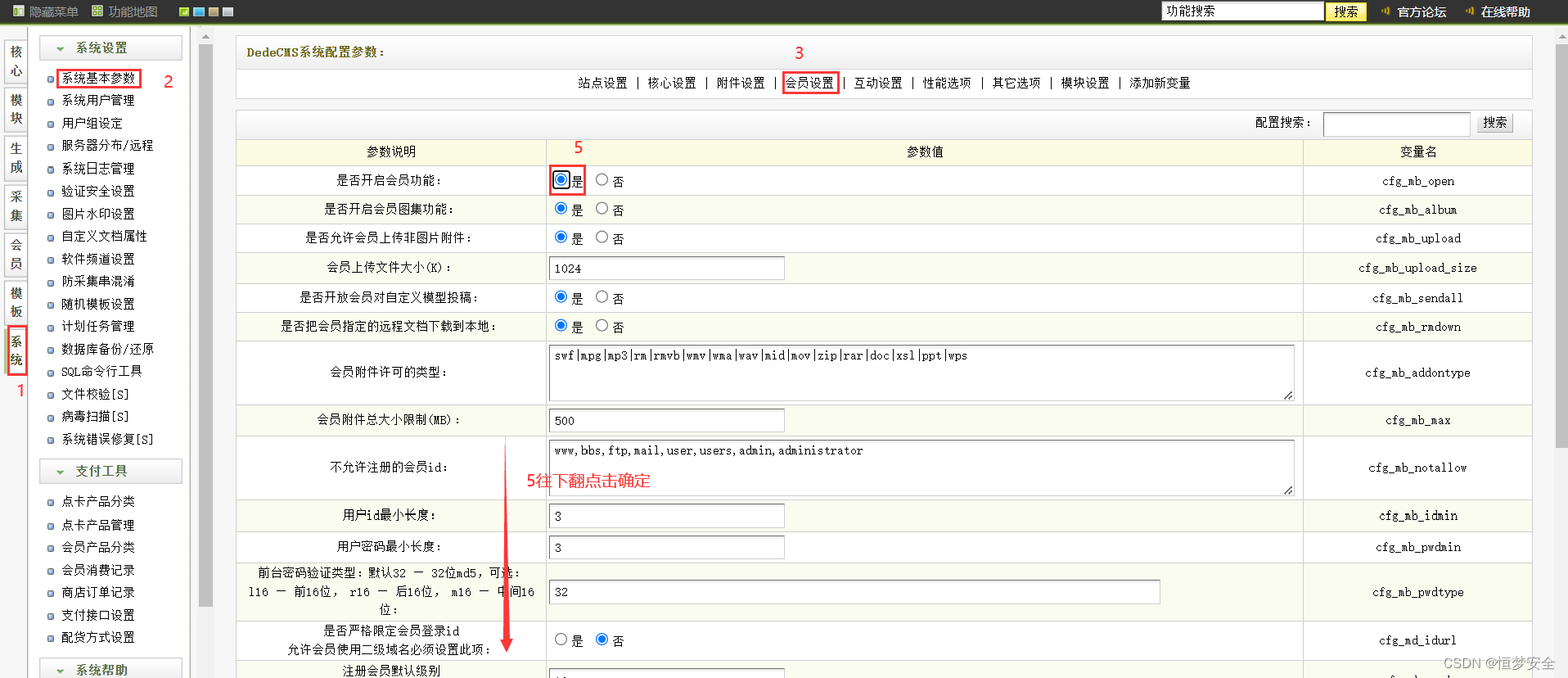The image size is (1568, 678).
Task: Switch to 核心 side tab
Action: [16, 61]
